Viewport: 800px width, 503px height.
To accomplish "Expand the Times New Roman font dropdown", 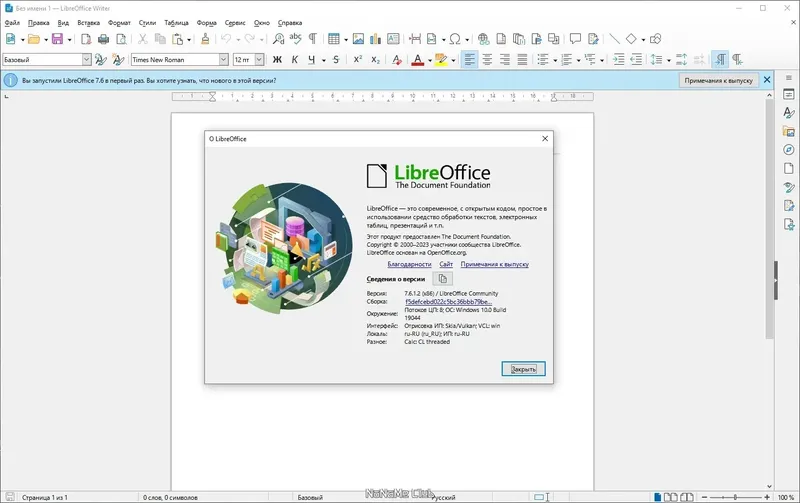I will point(223,60).
